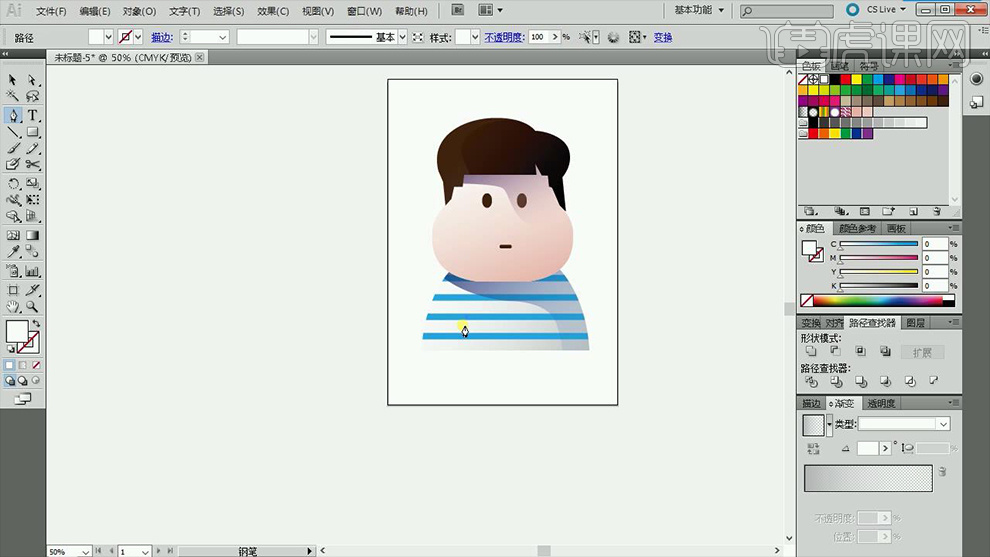Viewport: 990px width, 557px height.
Task: Expand the zoom level dropdown at 50%
Action: coord(84,551)
